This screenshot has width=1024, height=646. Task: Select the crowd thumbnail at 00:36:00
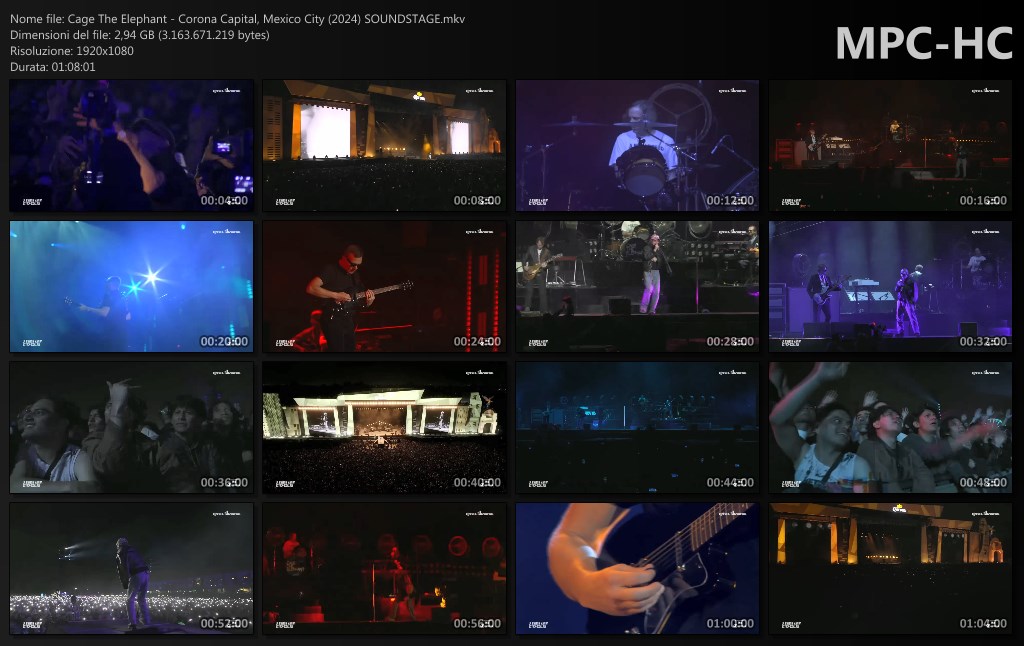[131, 428]
